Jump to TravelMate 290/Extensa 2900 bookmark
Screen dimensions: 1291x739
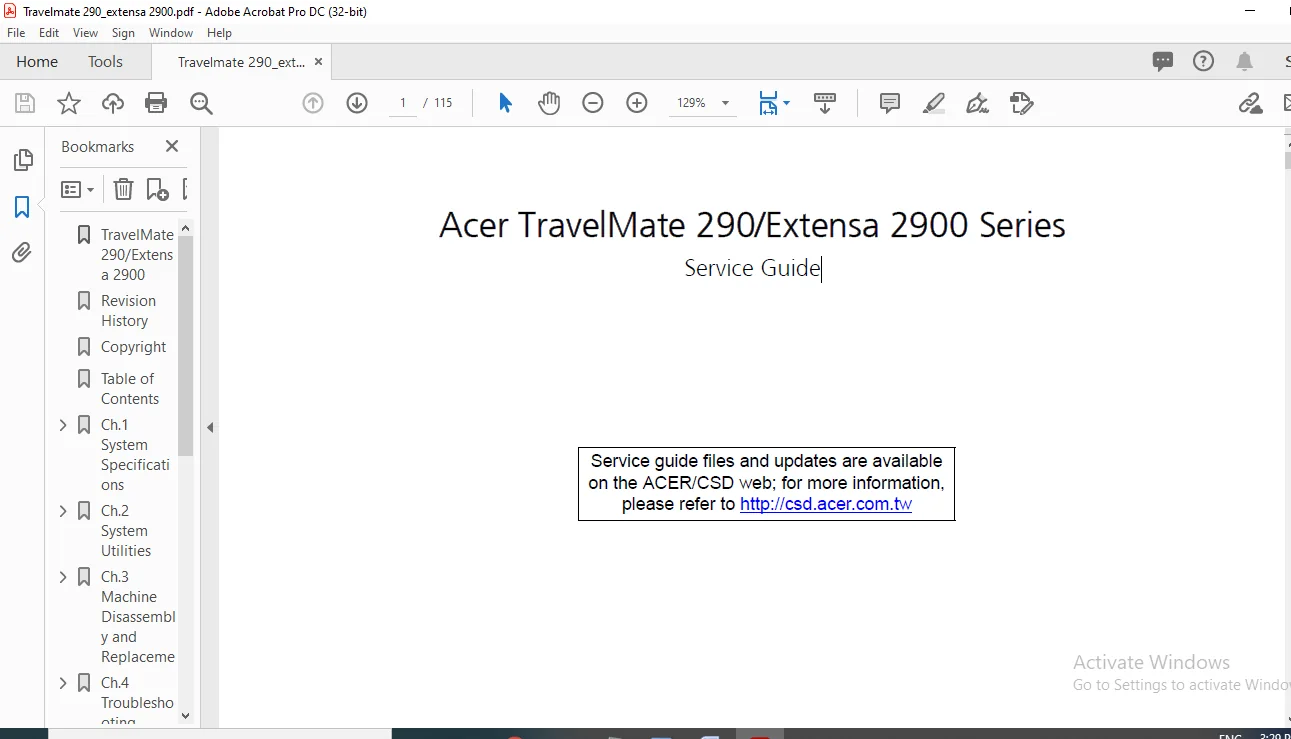pos(137,255)
